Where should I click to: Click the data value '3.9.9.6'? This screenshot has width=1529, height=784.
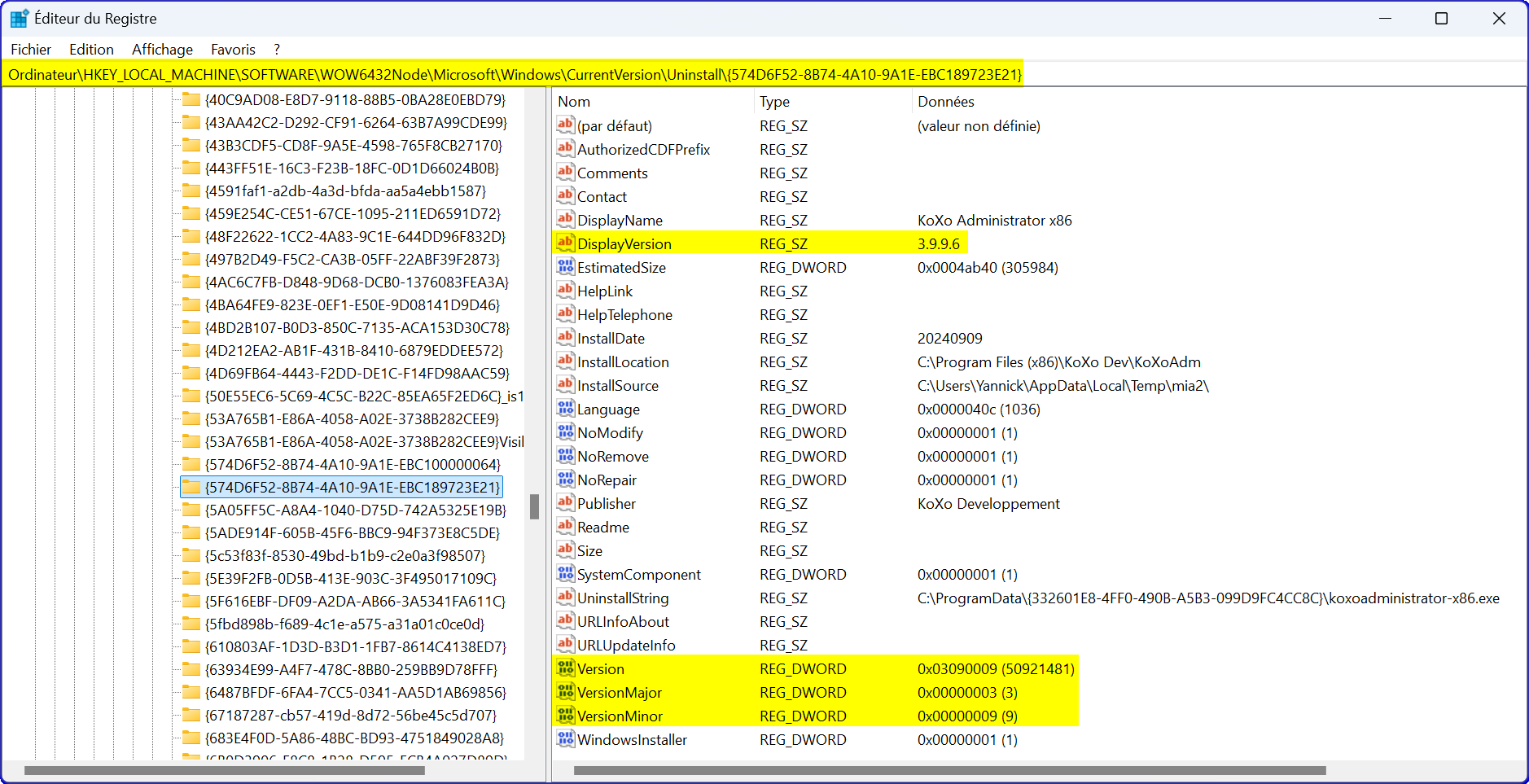coord(938,243)
